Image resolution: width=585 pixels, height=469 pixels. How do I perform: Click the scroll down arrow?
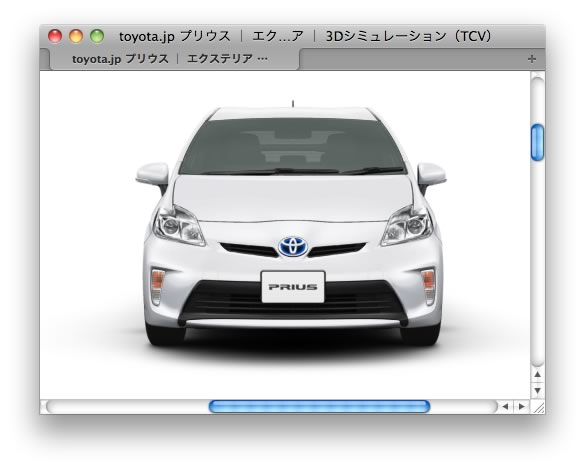click(537, 391)
